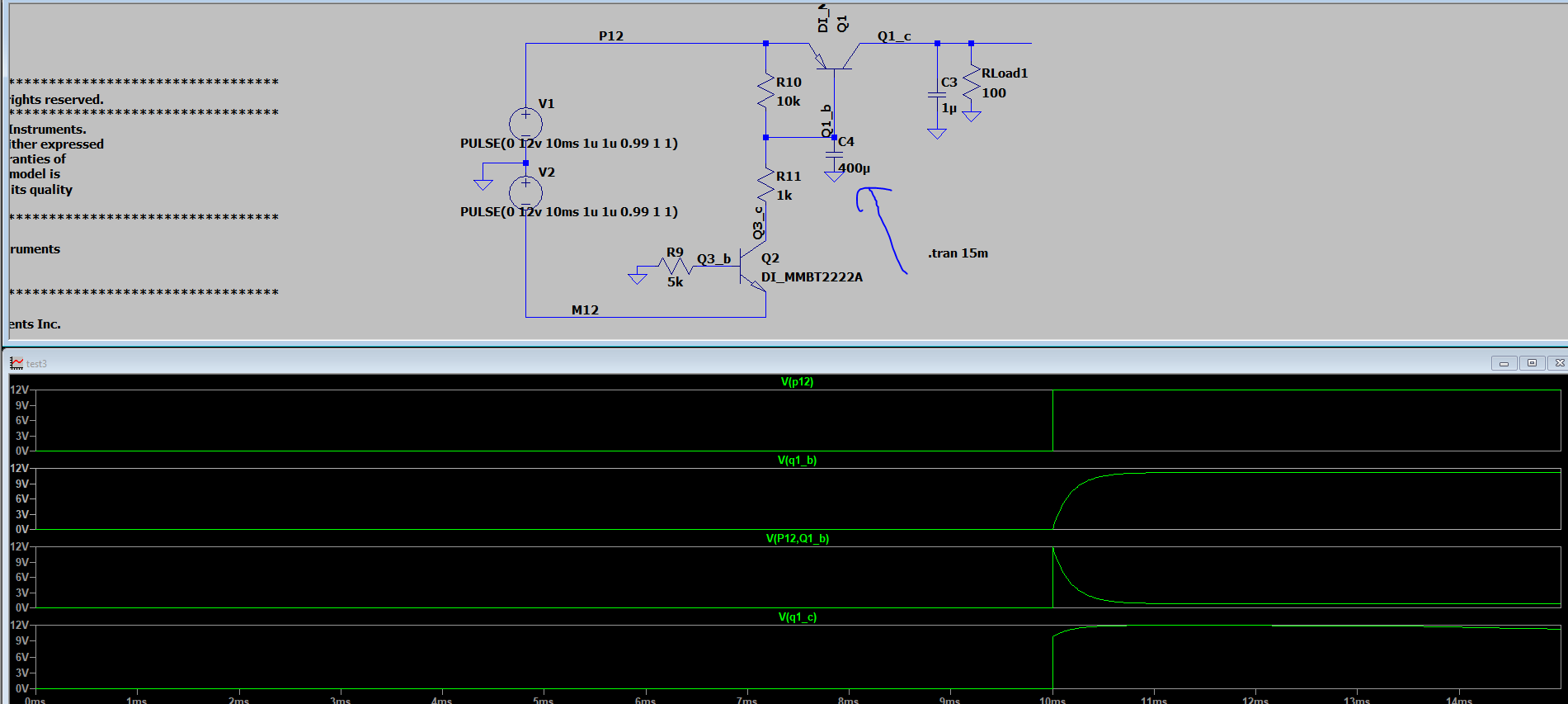Click the ground symbol below C3
Screen dimensions: 1568x704
point(937,134)
